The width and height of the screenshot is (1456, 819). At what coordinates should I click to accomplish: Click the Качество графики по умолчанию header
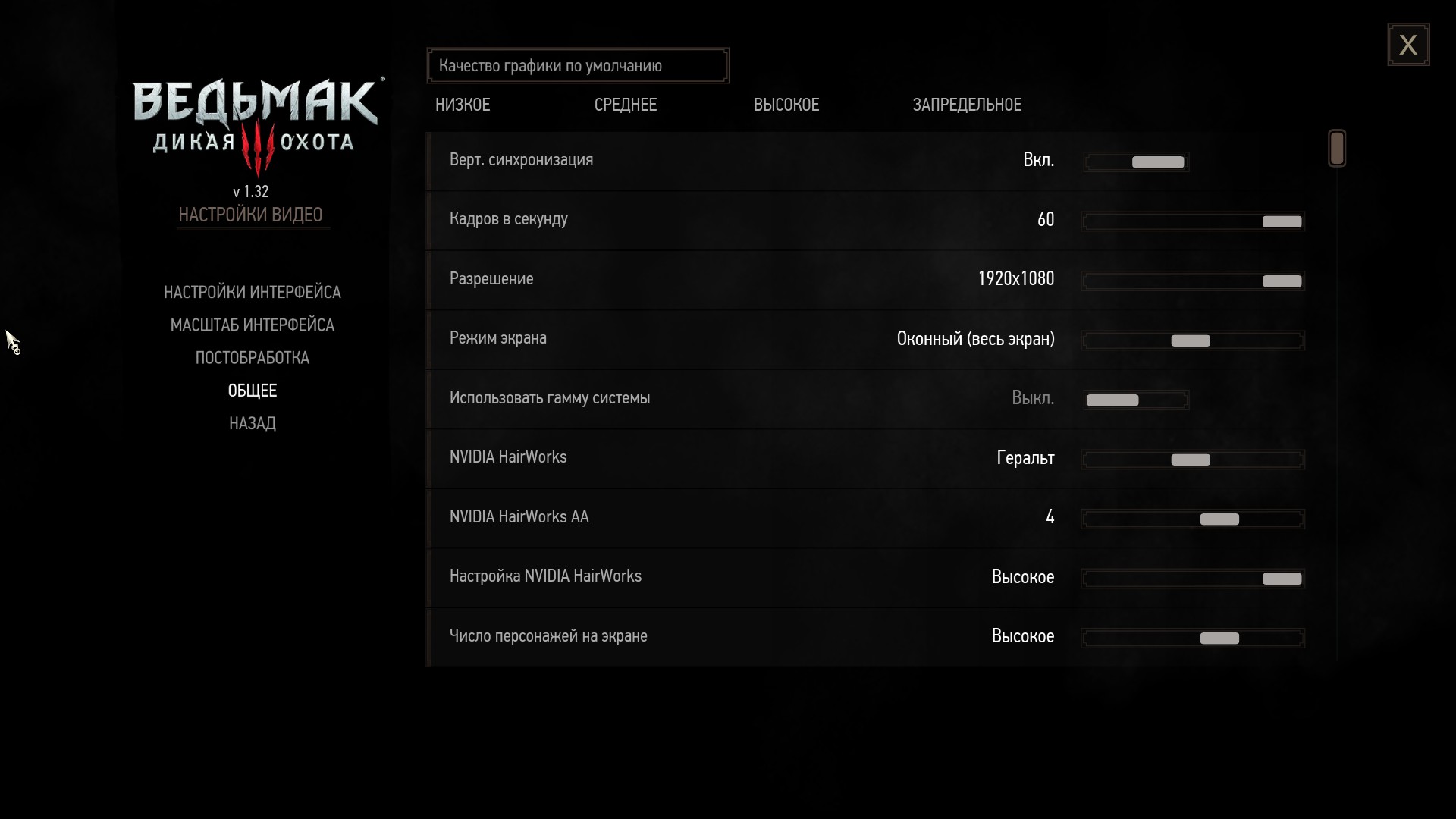click(578, 66)
